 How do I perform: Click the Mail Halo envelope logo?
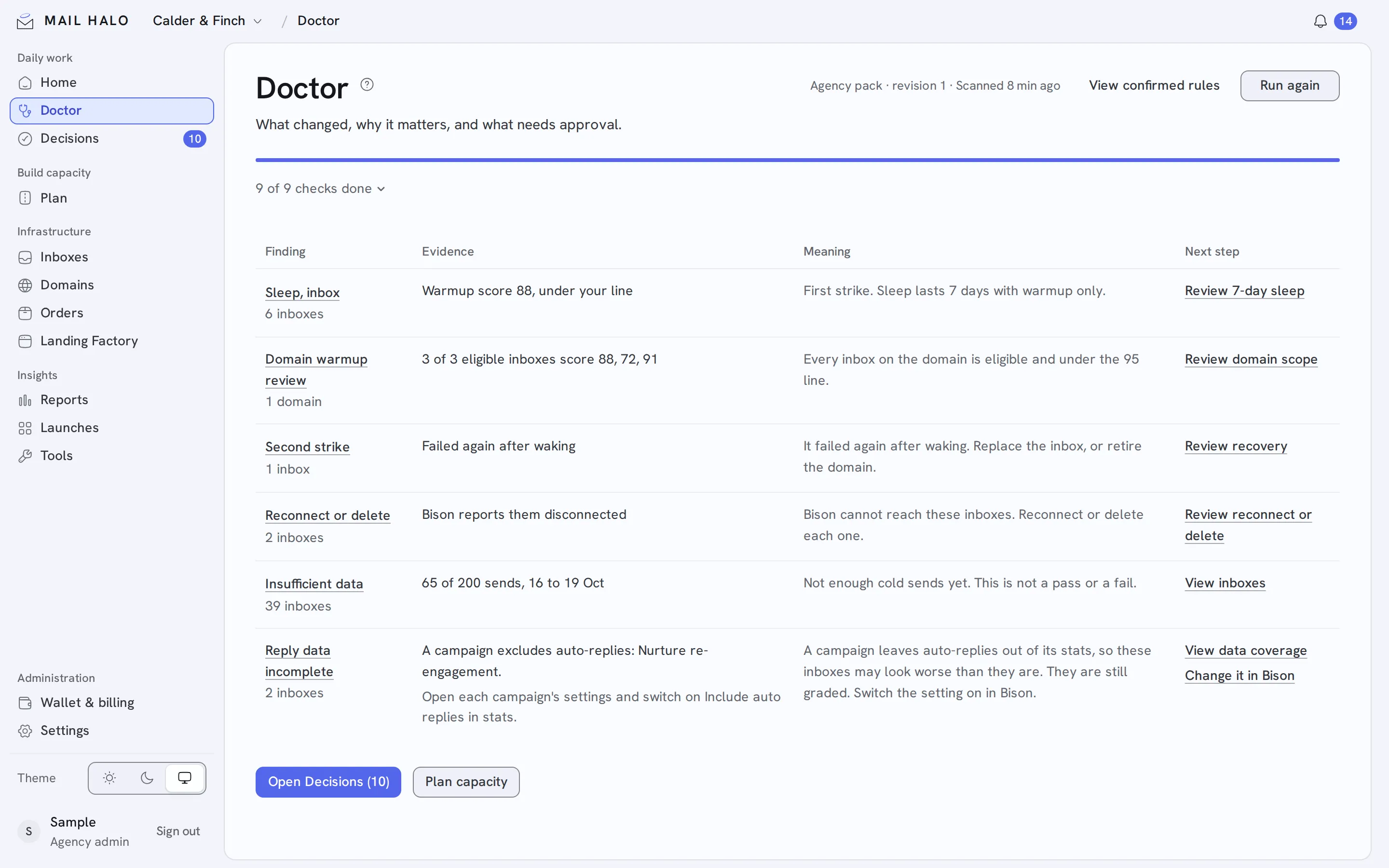coord(25,21)
